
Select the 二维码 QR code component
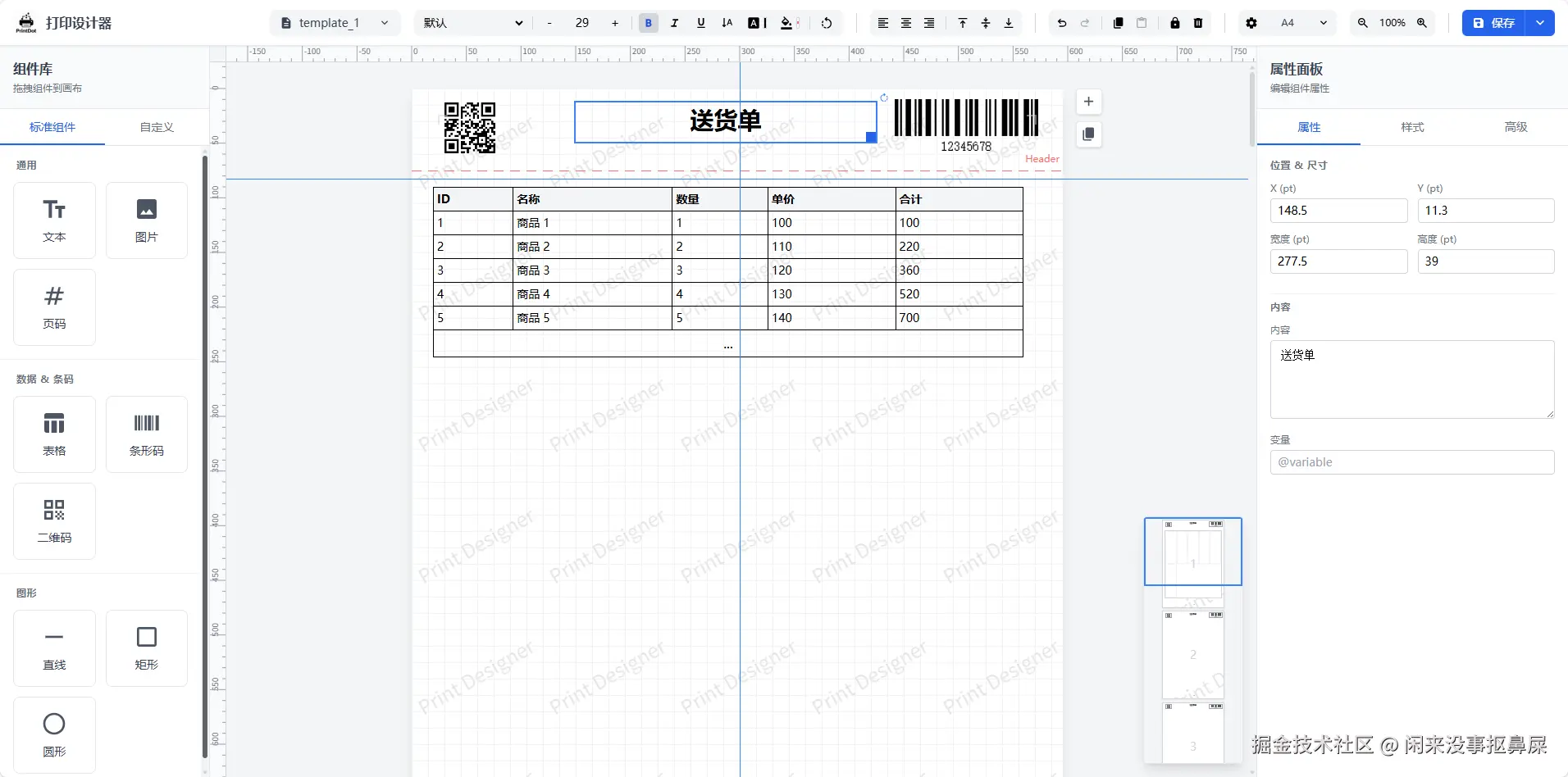click(x=54, y=521)
